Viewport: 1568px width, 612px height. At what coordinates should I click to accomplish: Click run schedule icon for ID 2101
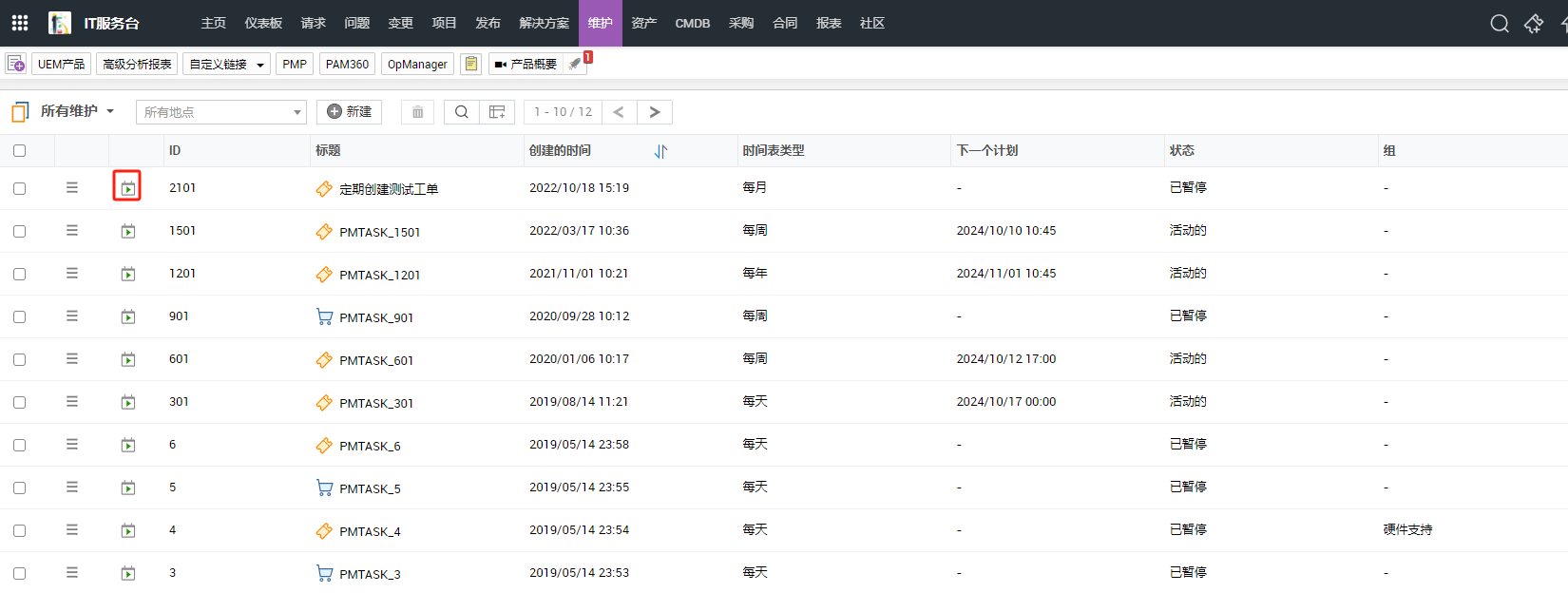tap(127, 188)
